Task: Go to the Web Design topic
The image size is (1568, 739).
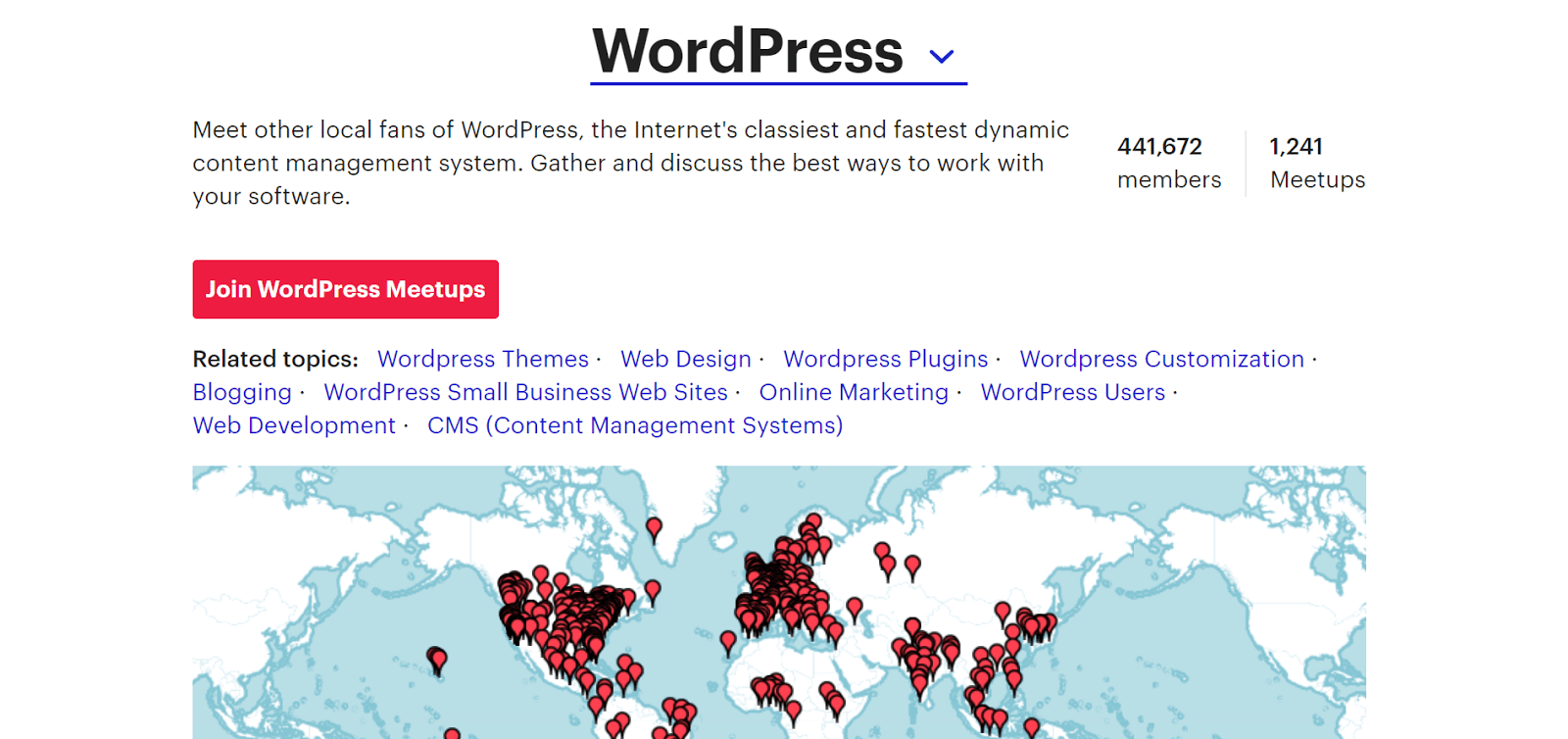Action: point(685,360)
